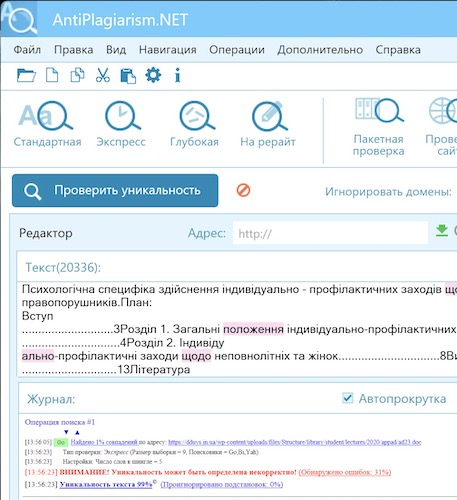Image resolution: width=457 pixels, height=500 pixels.
Task: Open Пакетная проверка batch check
Action: [x=378, y=127]
